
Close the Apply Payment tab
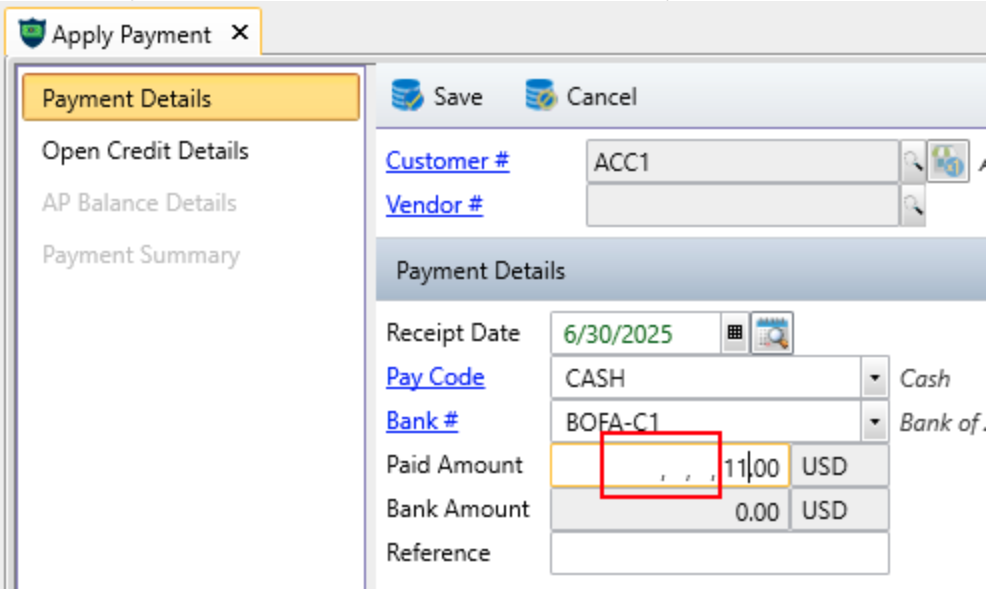click(x=239, y=33)
